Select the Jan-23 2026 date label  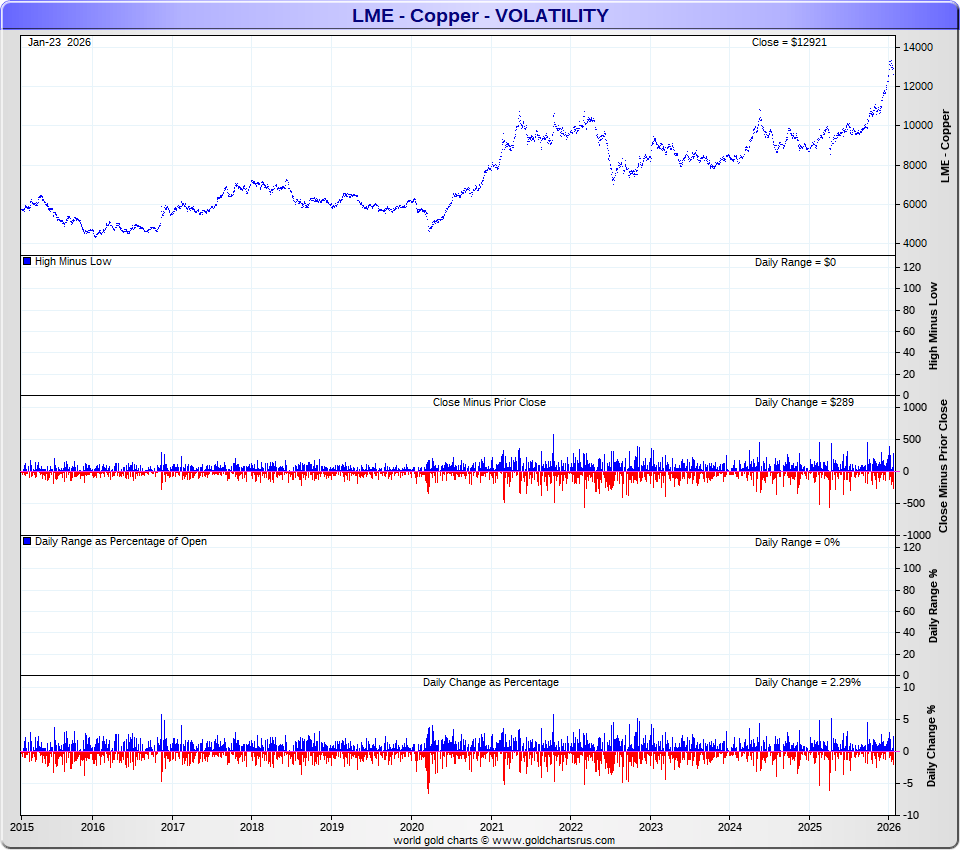59,42
